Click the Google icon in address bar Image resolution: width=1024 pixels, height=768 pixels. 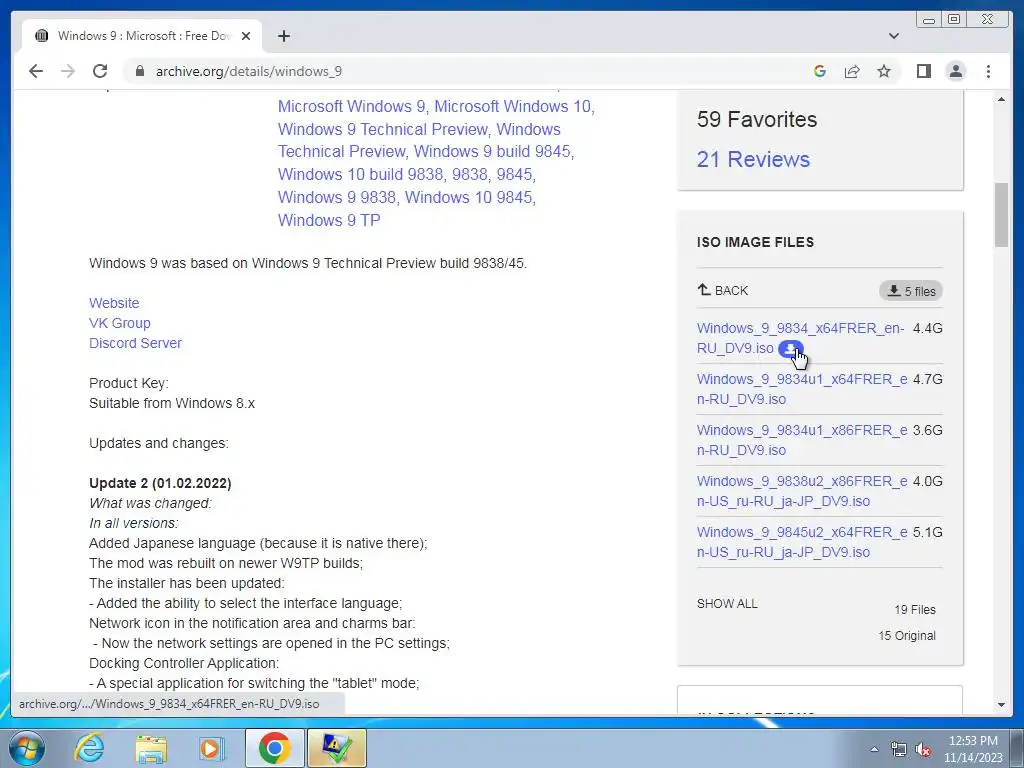point(820,71)
